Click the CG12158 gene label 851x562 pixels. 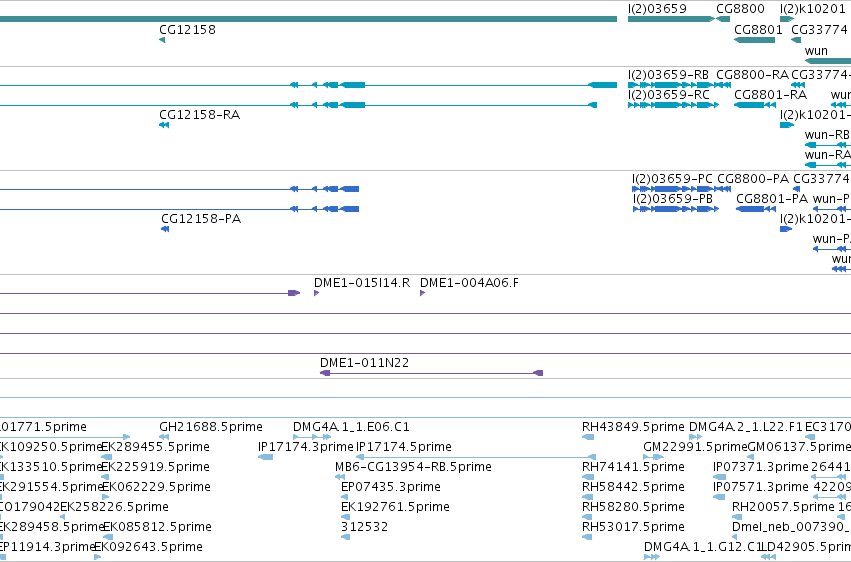[x=187, y=30]
